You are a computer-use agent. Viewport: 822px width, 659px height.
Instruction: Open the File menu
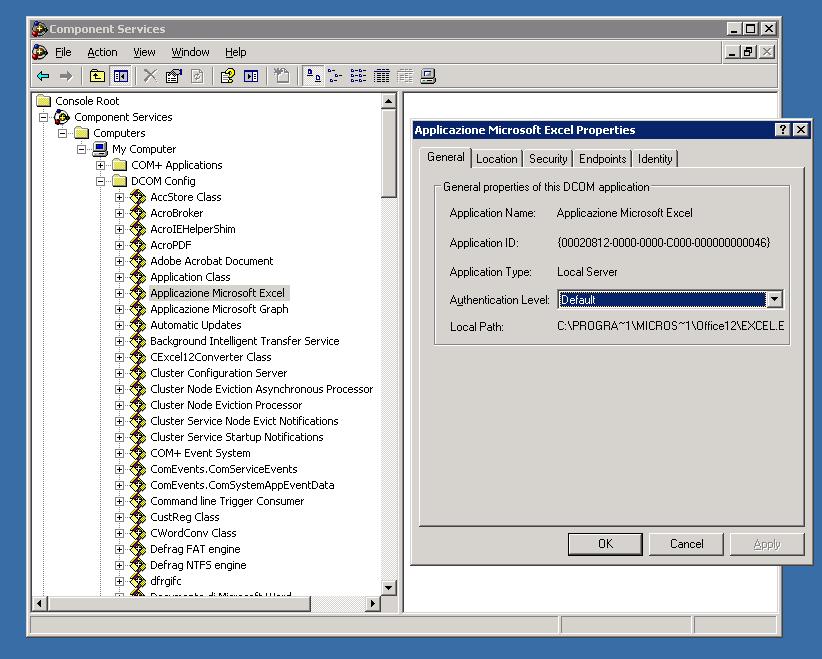(x=63, y=52)
